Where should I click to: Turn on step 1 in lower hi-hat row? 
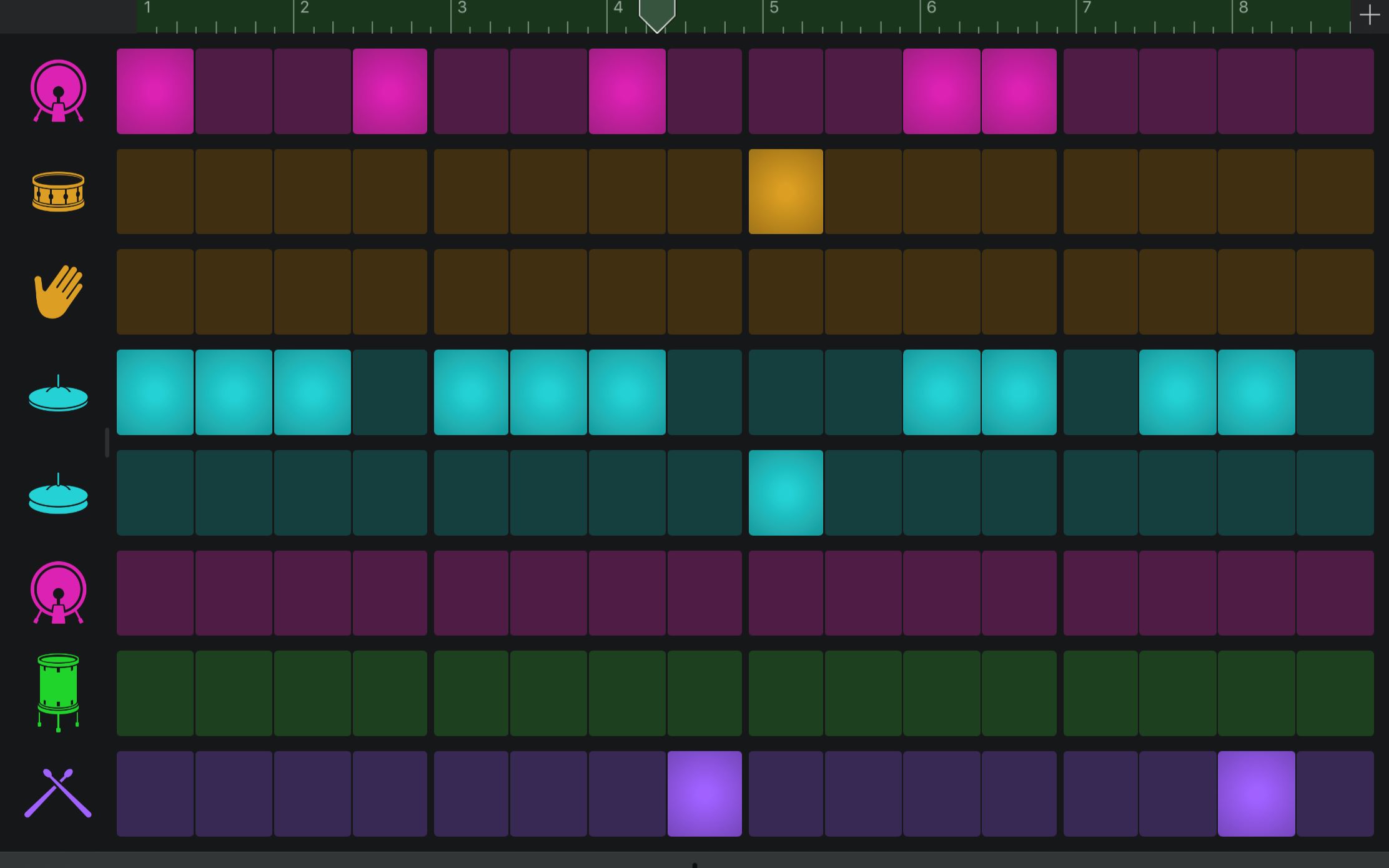point(155,493)
